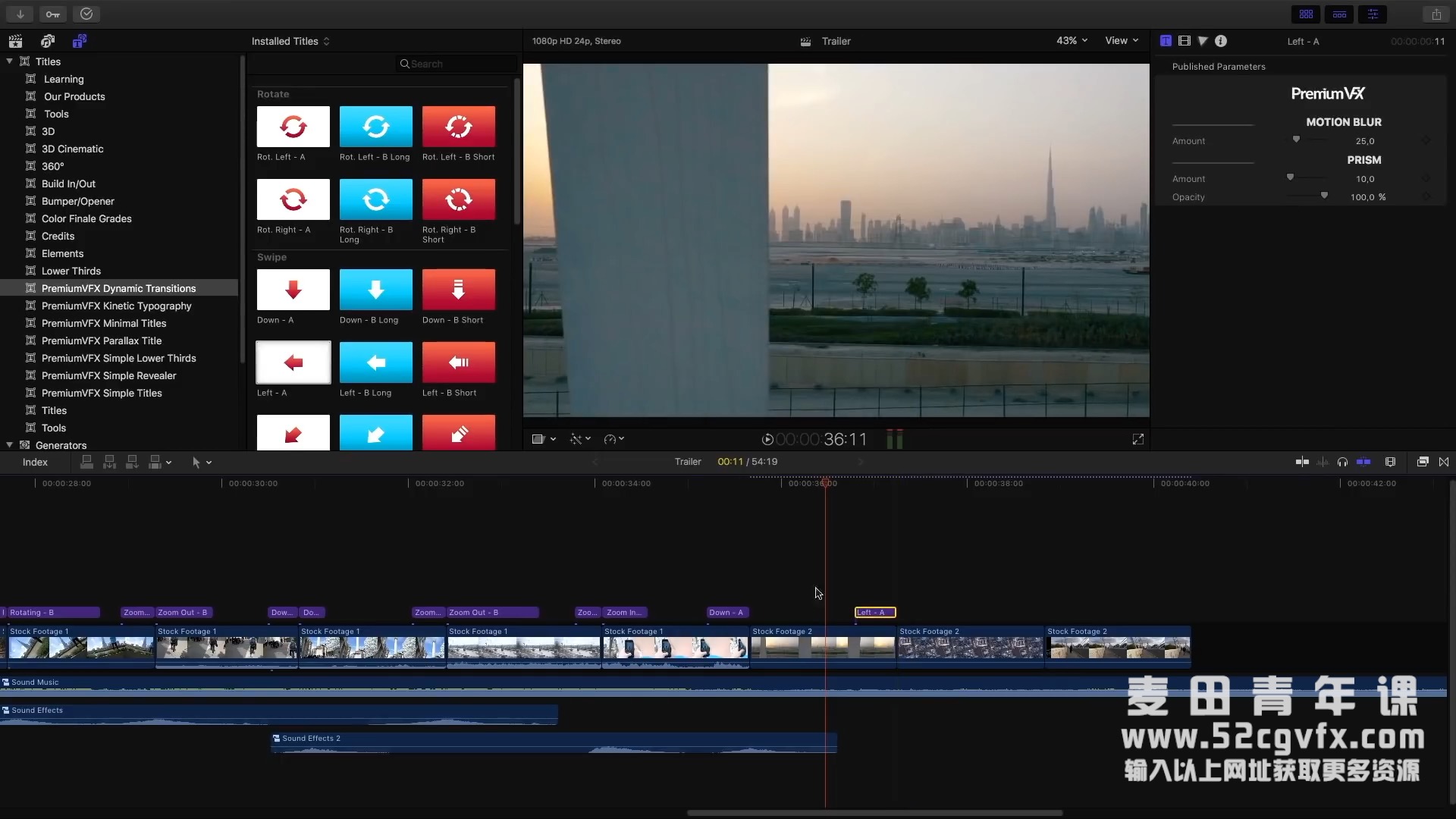
Task: Select the Rotating - B title clip
Action: pos(52,612)
